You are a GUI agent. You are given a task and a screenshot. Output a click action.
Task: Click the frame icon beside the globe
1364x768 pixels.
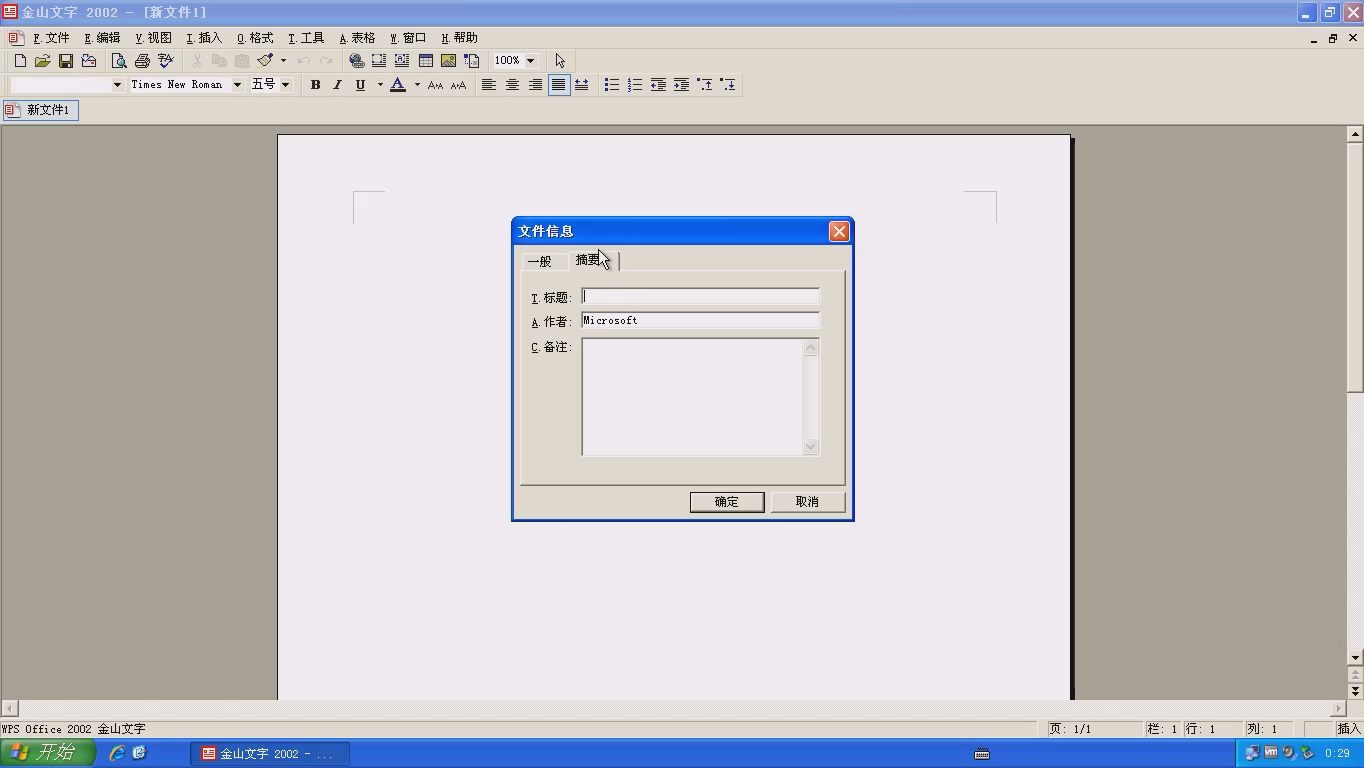[379, 61]
